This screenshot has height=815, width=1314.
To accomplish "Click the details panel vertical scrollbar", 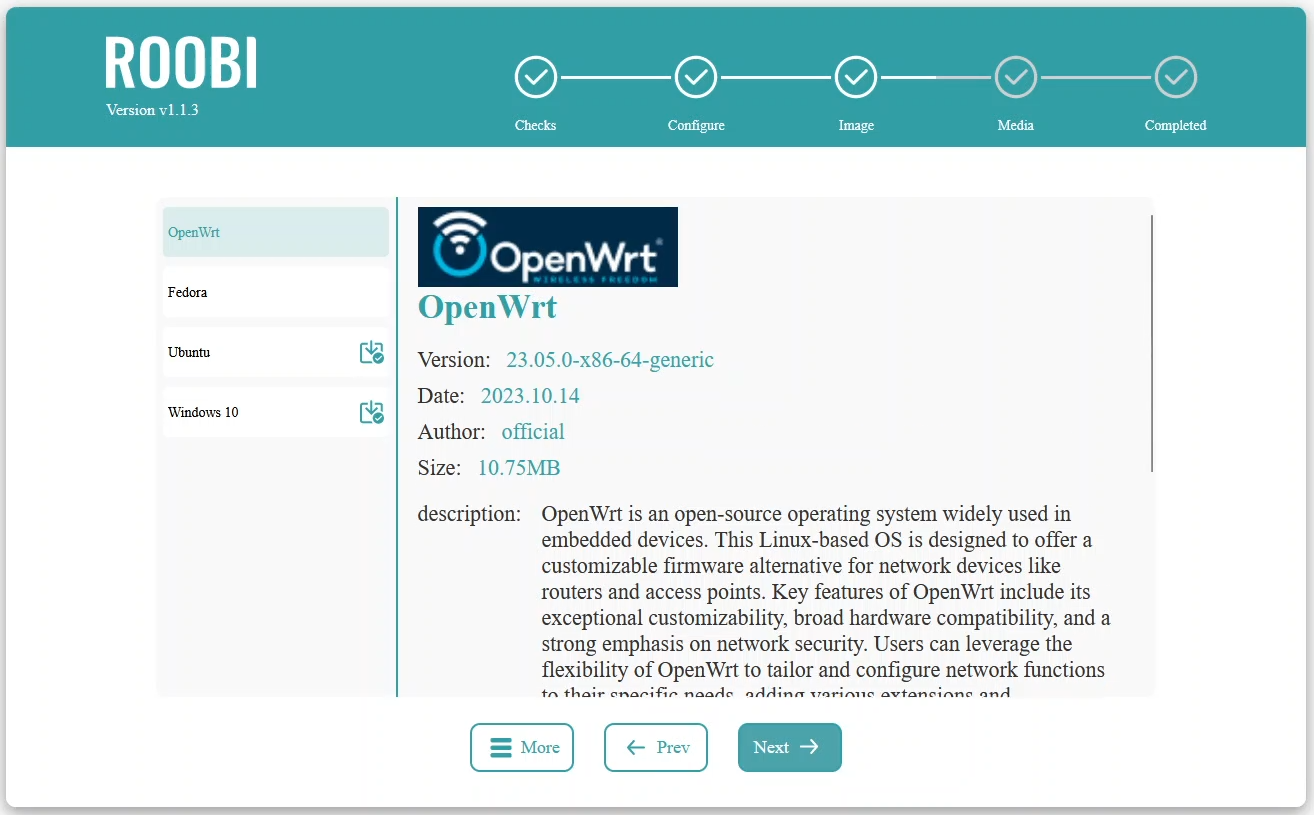I will point(1152,343).
